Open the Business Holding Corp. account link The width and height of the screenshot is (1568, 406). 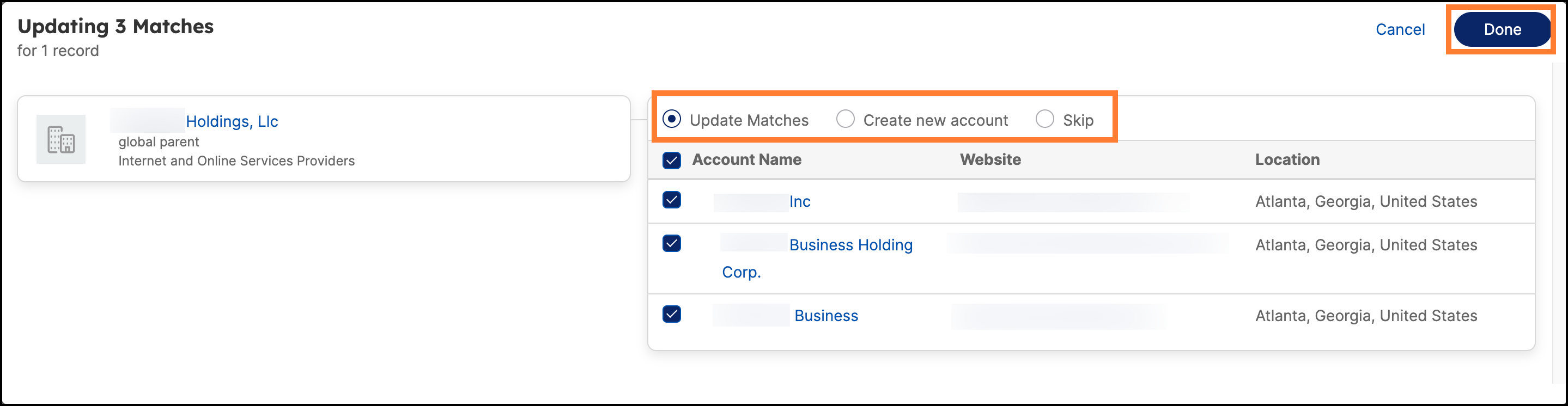click(x=817, y=259)
